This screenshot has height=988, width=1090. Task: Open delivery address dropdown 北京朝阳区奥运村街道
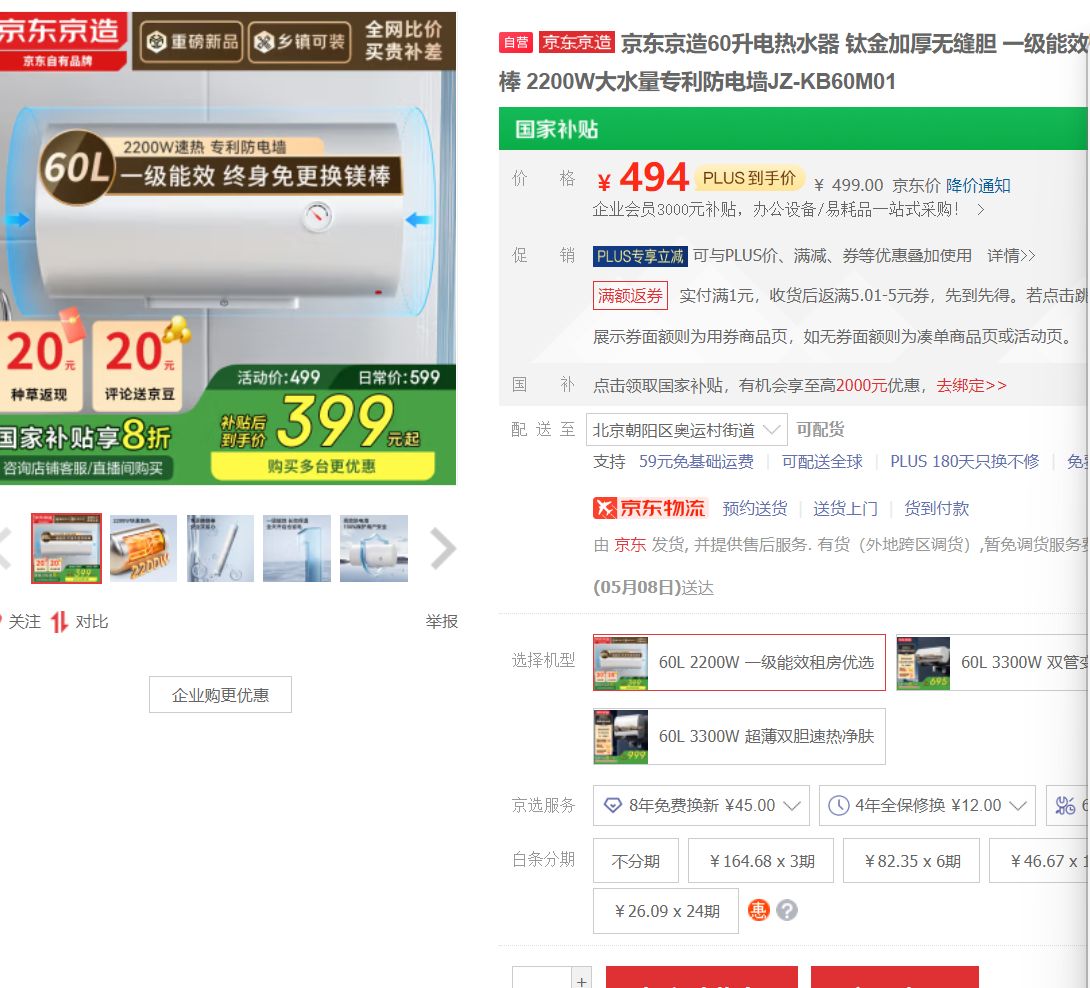pos(687,430)
